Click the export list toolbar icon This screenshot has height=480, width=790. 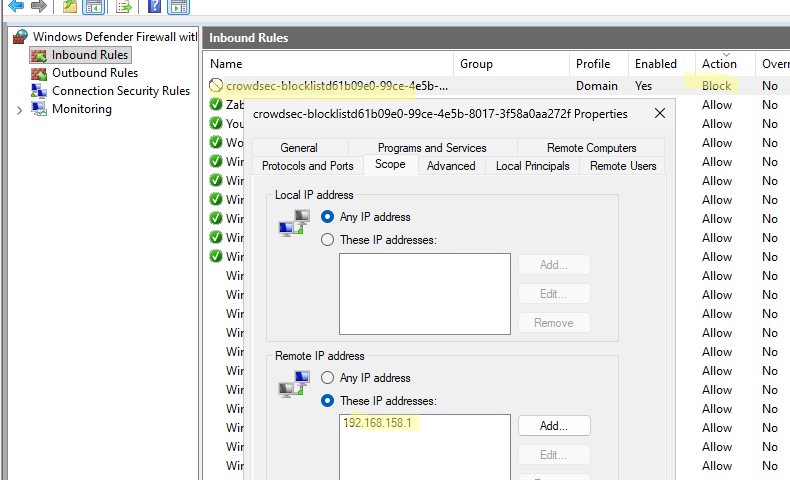point(123,7)
